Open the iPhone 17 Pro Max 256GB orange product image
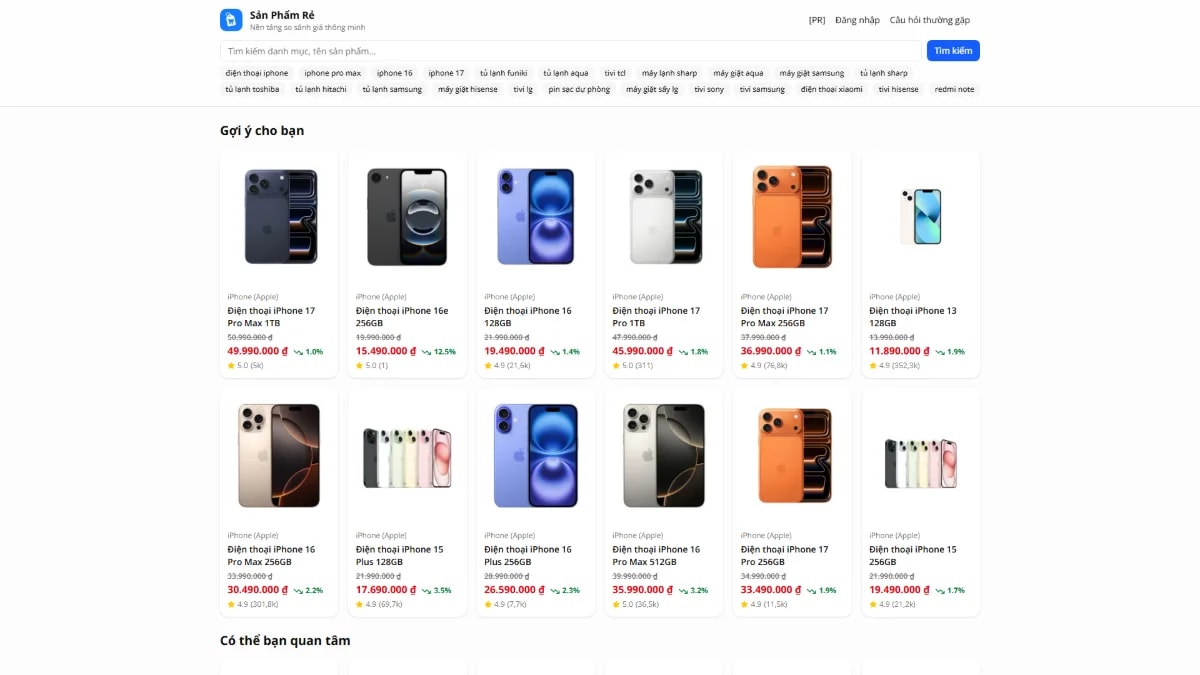Image resolution: width=1200 pixels, height=675 pixels. (792, 217)
